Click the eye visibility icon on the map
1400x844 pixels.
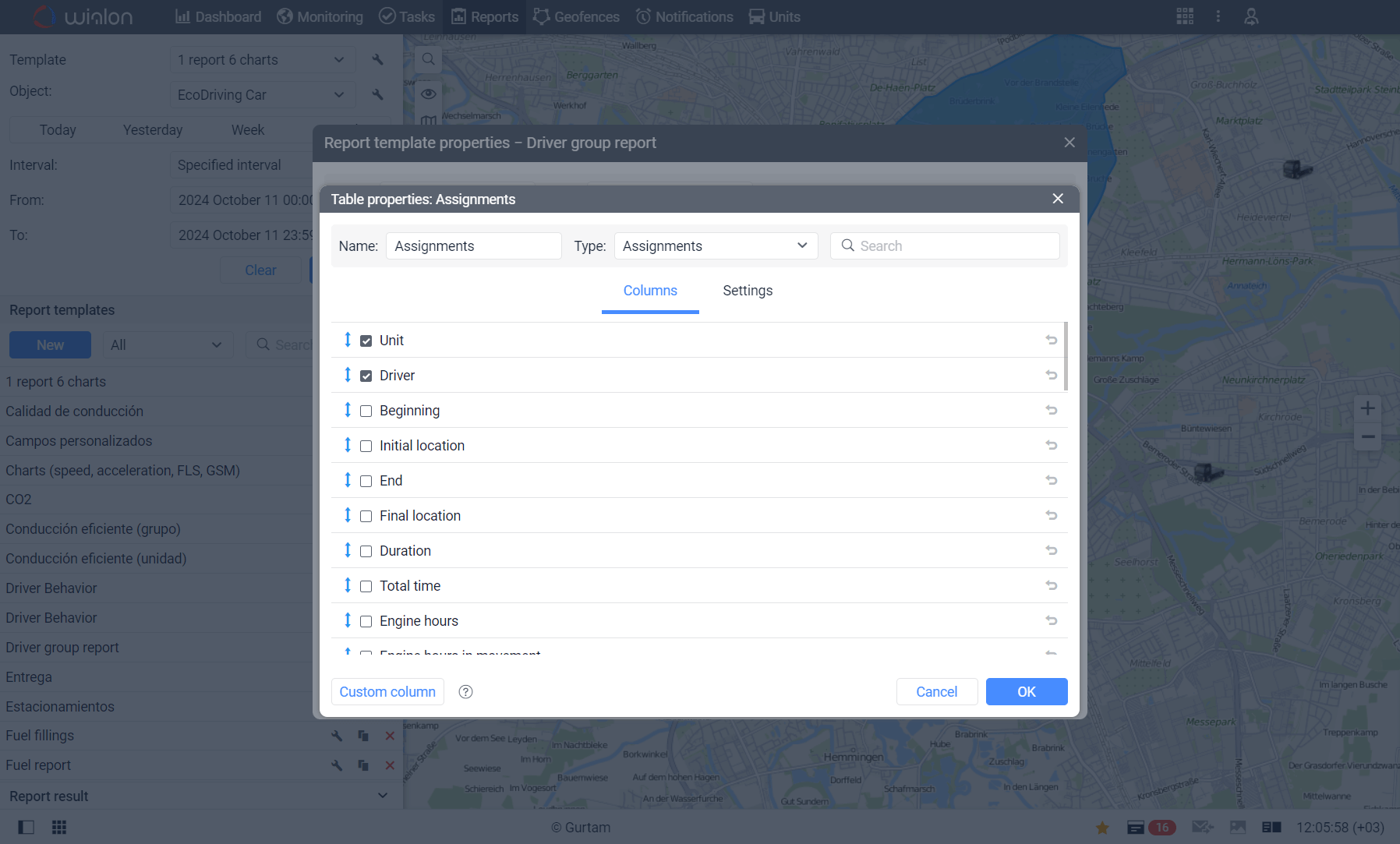pyautogui.click(x=428, y=94)
